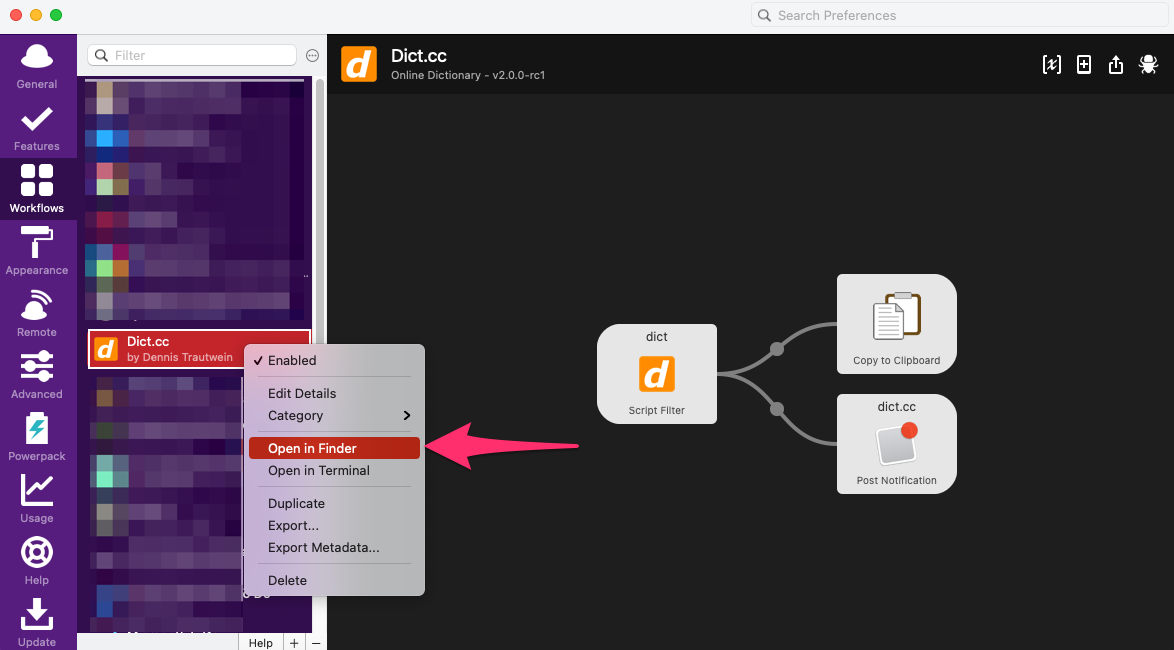
Task: Click the window zoom green button
Action: click(x=56, y=15)
